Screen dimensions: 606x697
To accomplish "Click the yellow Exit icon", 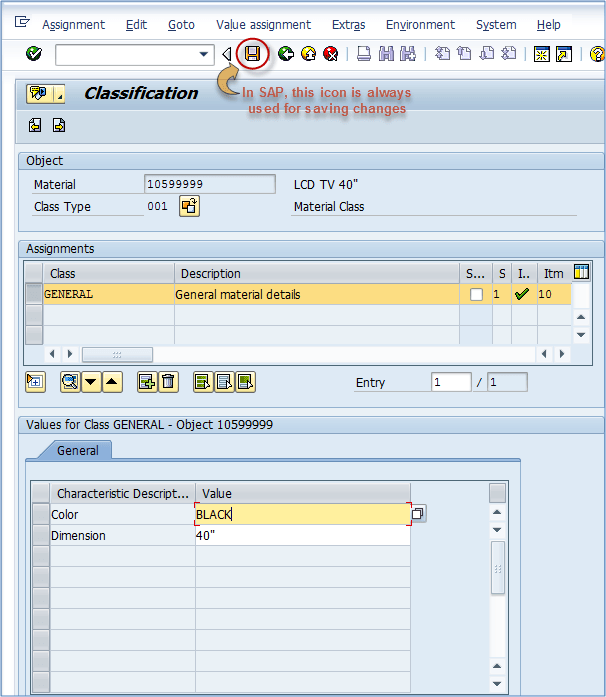I will [308, 54].
